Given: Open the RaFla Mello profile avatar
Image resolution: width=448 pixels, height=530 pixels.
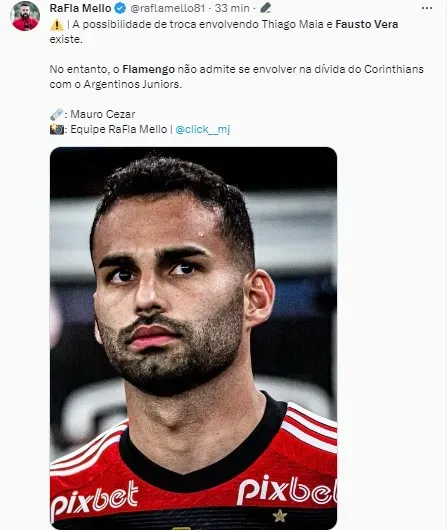Looking at the screenshot, I should tap(25, 16).
